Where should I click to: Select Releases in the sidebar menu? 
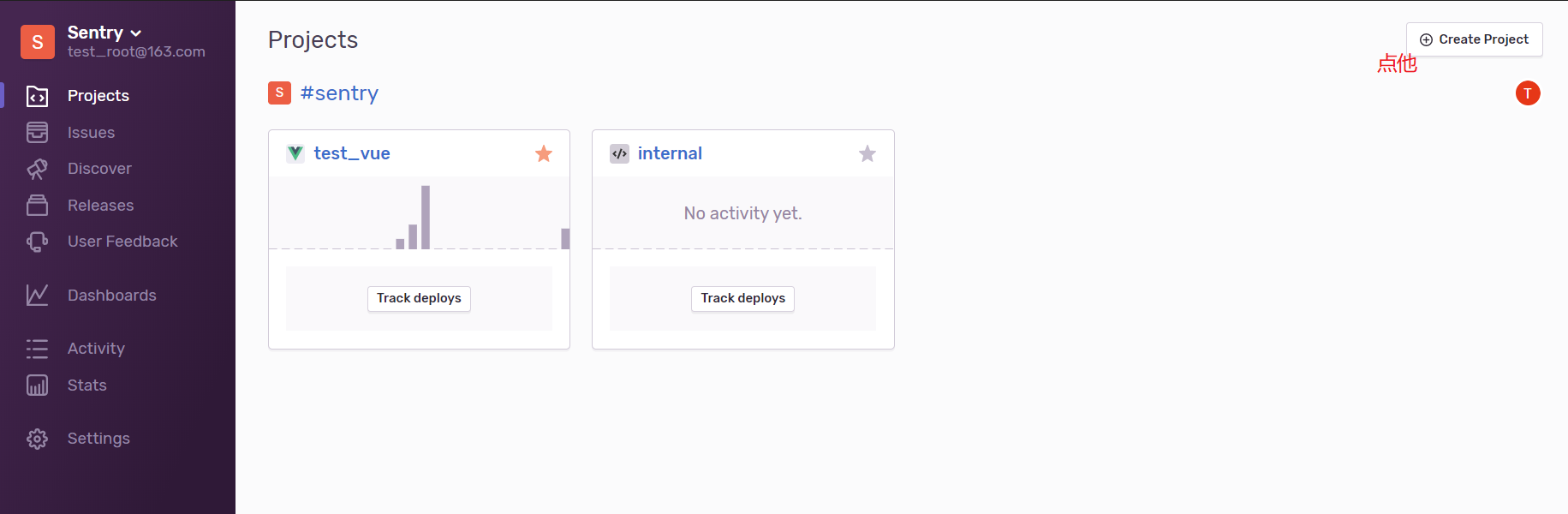100,206
